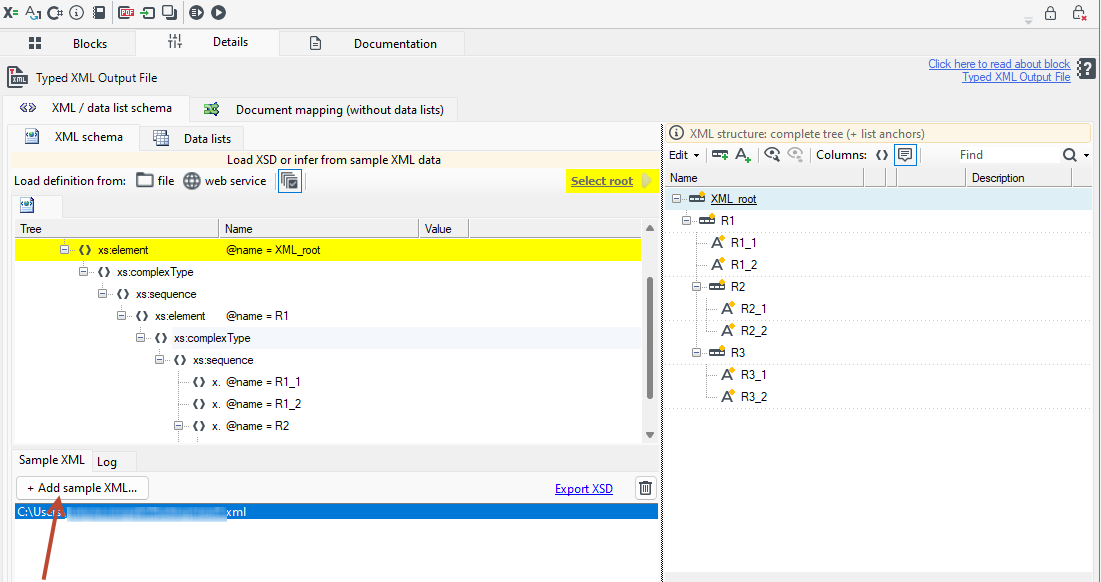The width and height of the screenshot is (1101, 582).
Task: Click the run play button icon
Action: click(x=218, y=13)
